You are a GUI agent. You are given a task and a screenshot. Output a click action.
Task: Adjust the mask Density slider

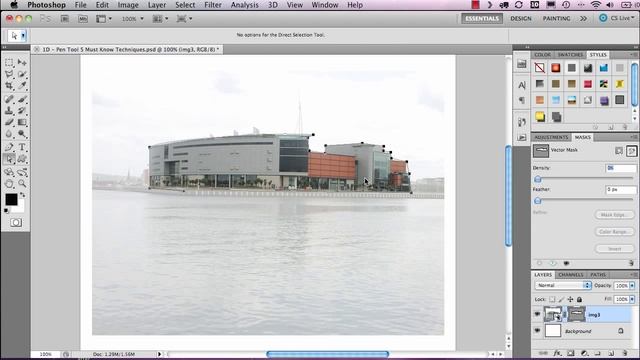point(538,179)
